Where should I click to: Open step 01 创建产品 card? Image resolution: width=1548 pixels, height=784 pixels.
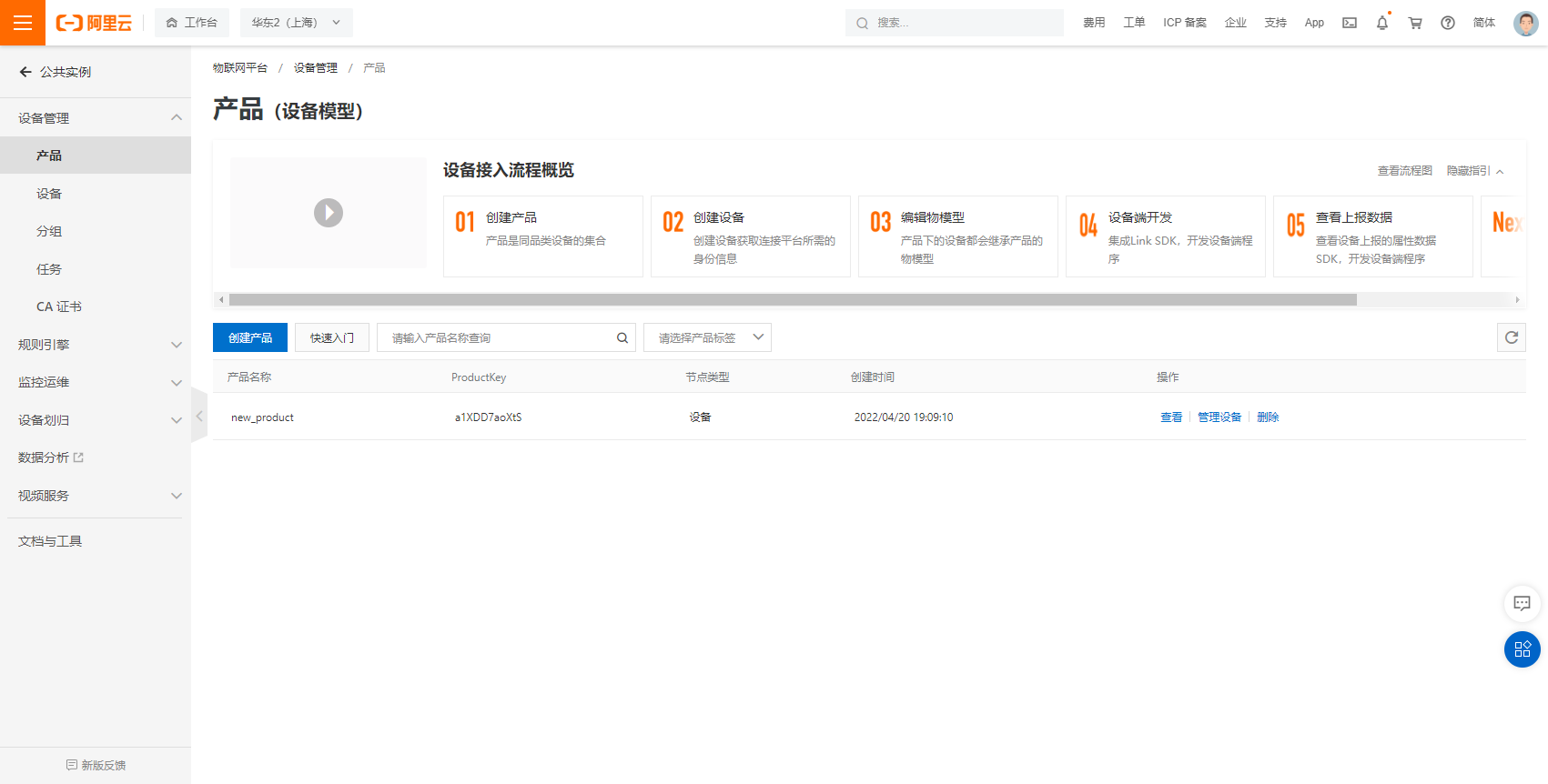[x=543, y=236]
